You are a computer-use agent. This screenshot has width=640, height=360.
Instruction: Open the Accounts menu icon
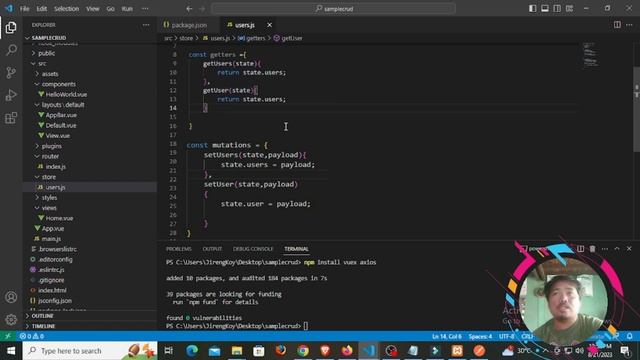tap(11, 297)
